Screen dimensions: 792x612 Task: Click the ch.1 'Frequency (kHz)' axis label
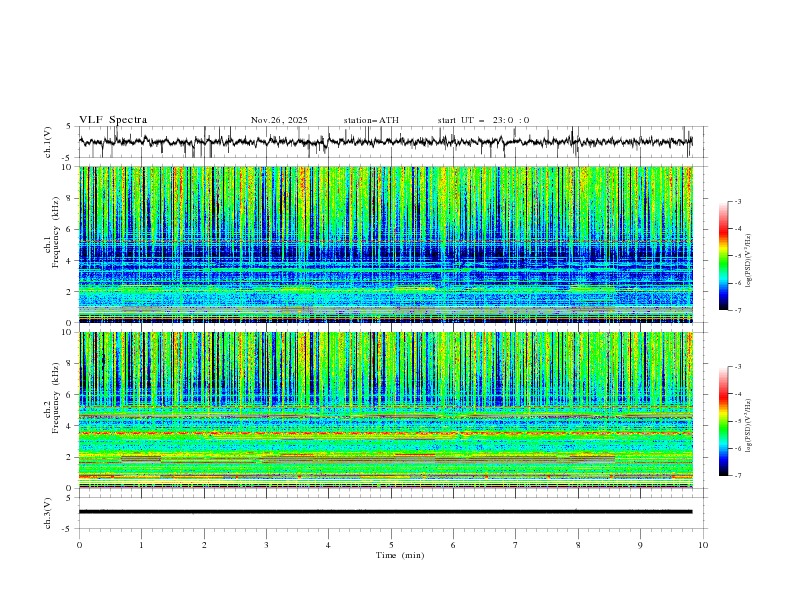(x=56, y=233)
